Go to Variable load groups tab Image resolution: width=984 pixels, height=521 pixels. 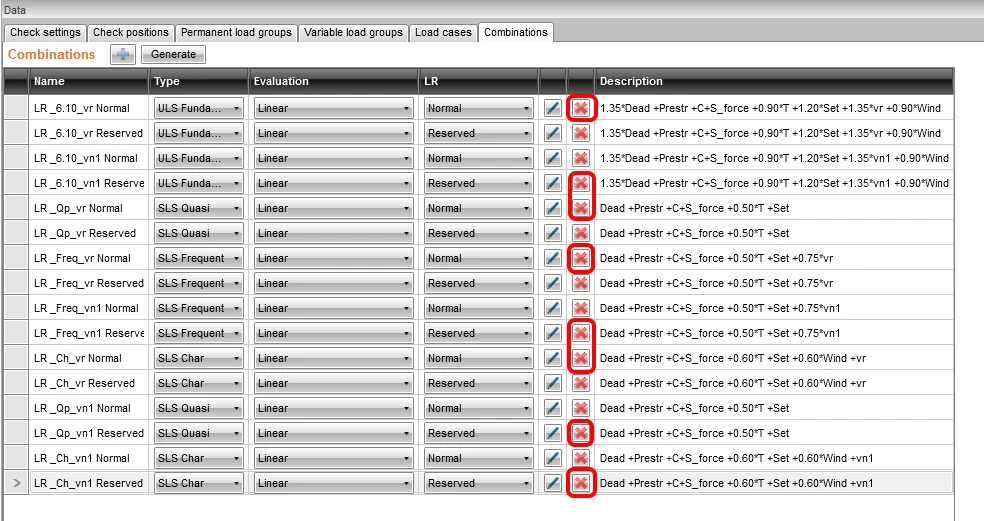(353, 33)
